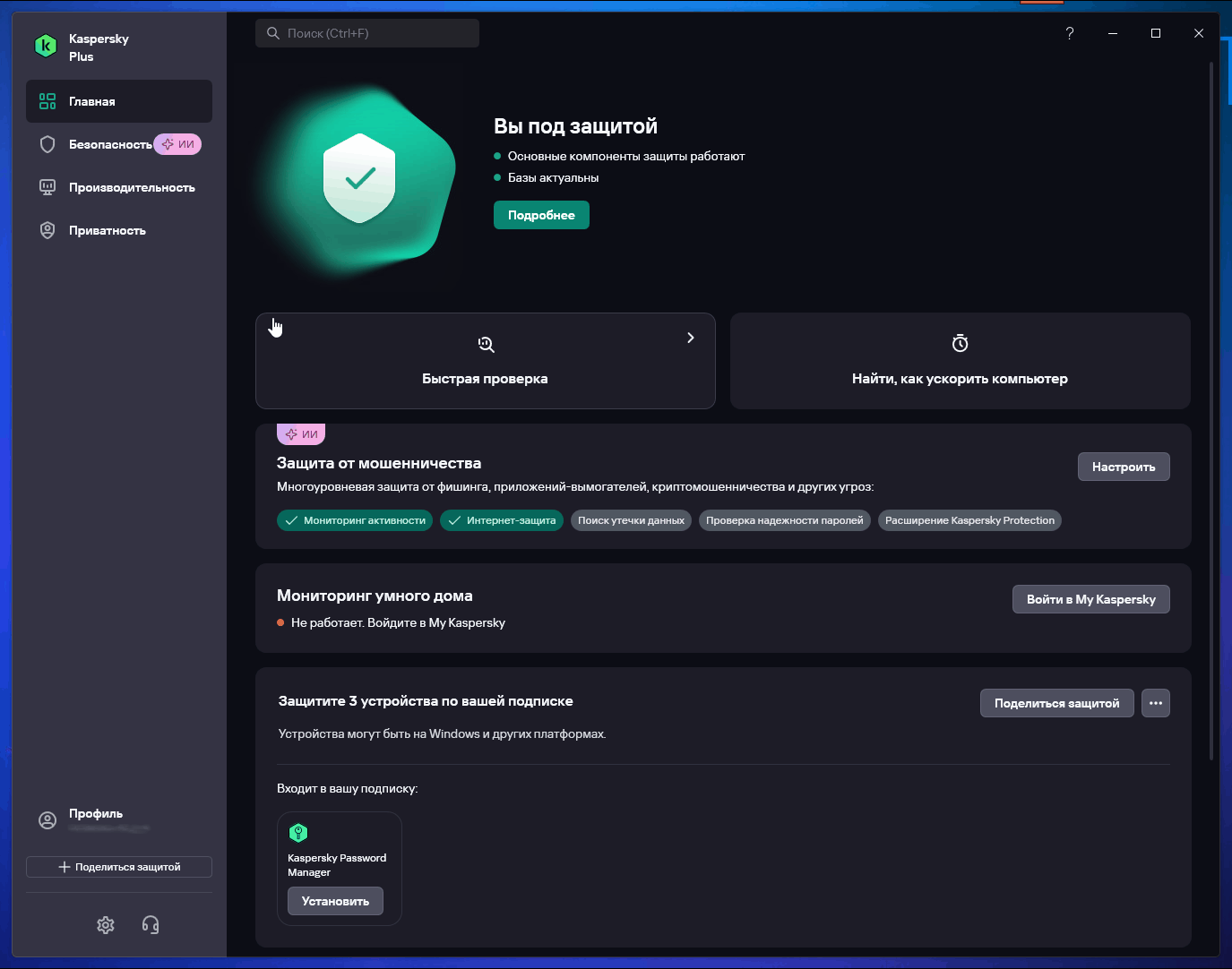The height and width of the screenshot is (969, 1232).
Task: Go to Приватность section
Action: click(x=119, y=230)
